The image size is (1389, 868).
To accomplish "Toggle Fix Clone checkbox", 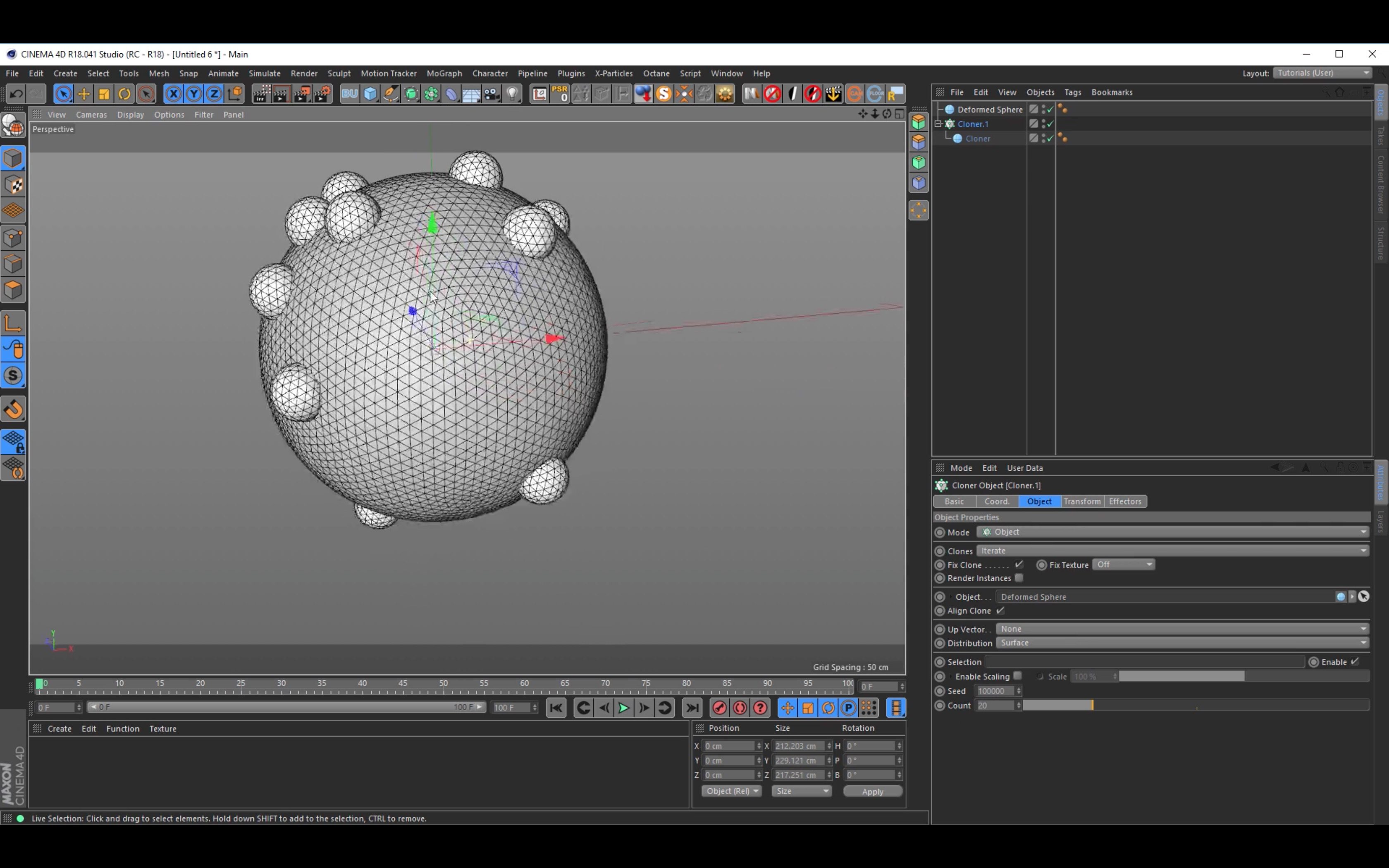I will pos(1020,564).
